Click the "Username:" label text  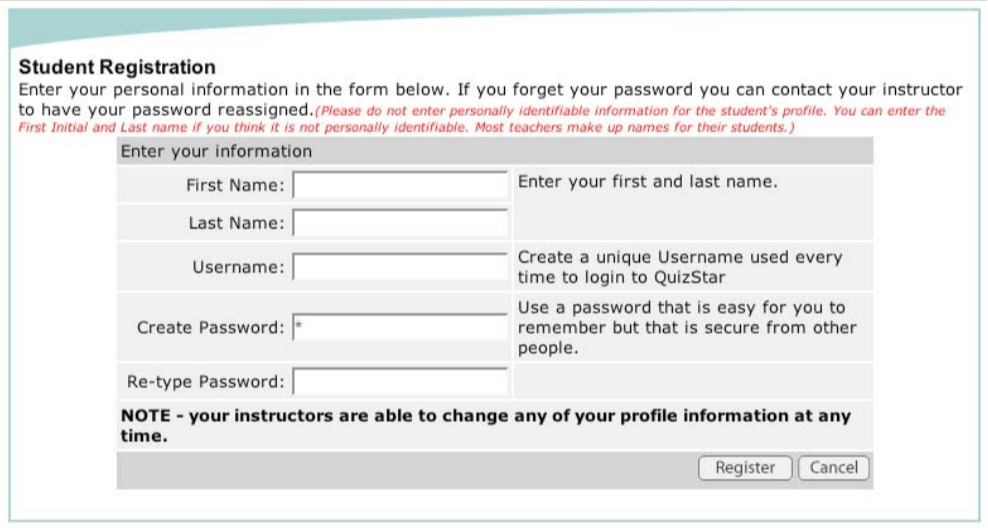(x=238, y=268)
